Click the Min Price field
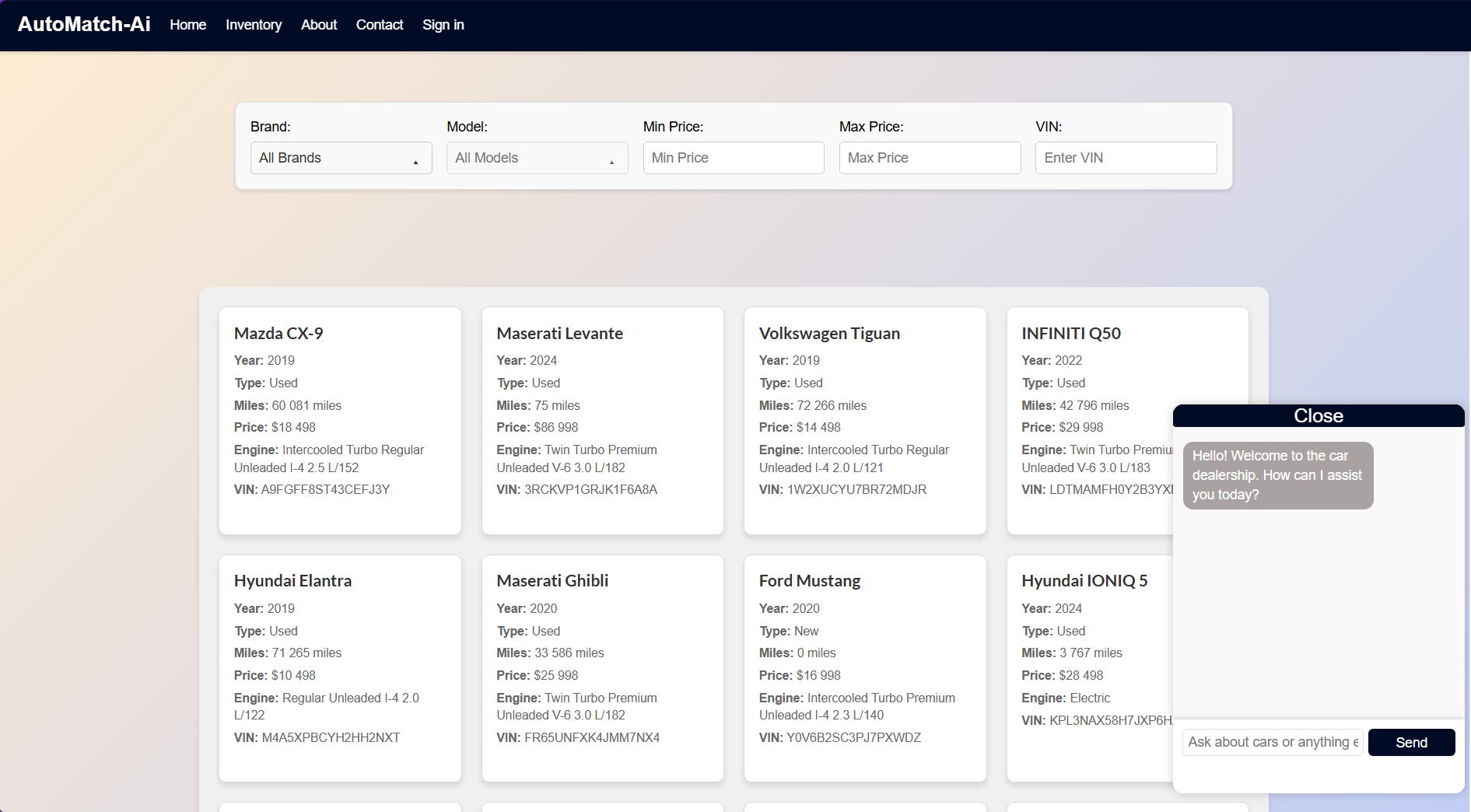The height and width of the screenshot is (812, 1471). [x=734, y=158]
